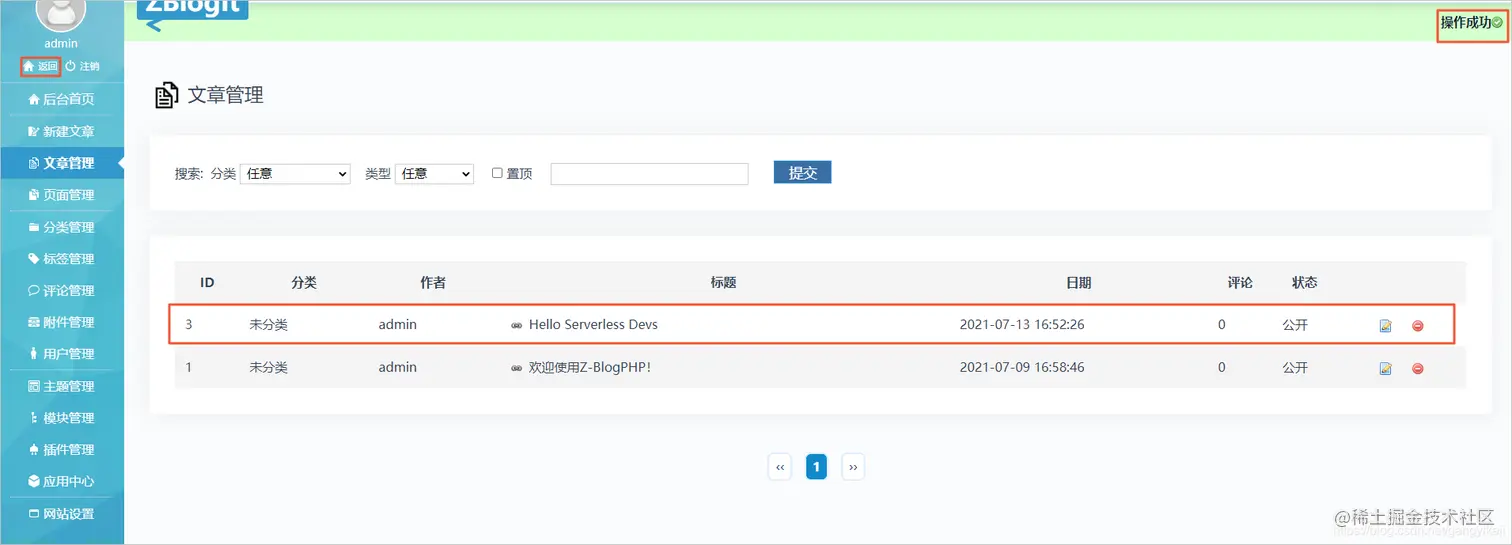Edit the 欢迎使用Z-BlogPHP article

click(1385, 369)
